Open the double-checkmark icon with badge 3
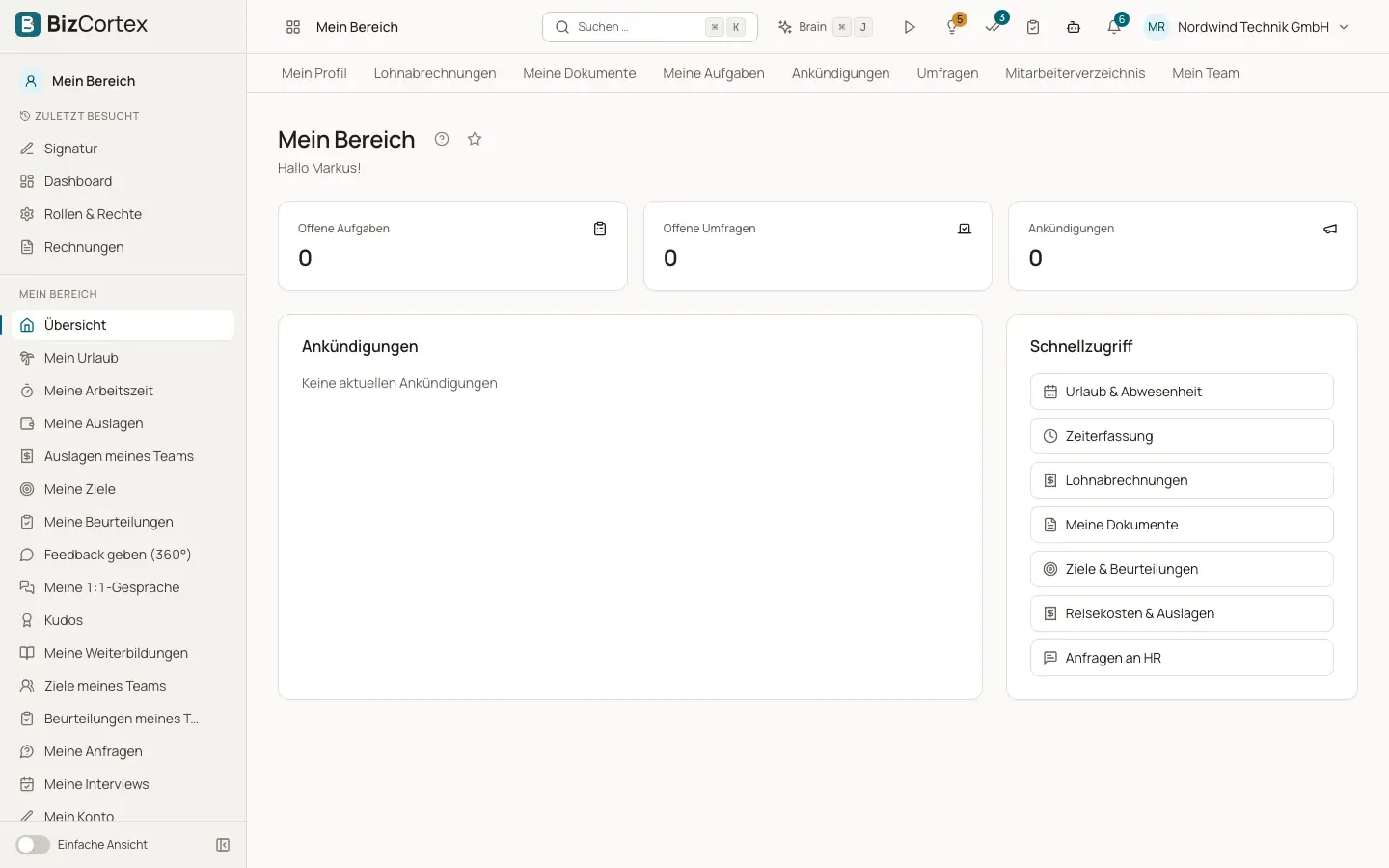This screenshot has height=868, width=1389. (994, 27)
